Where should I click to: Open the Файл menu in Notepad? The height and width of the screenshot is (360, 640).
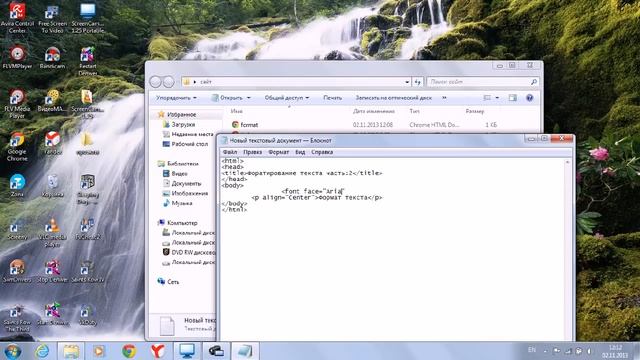pyautogui.click(x=230, y=152)
